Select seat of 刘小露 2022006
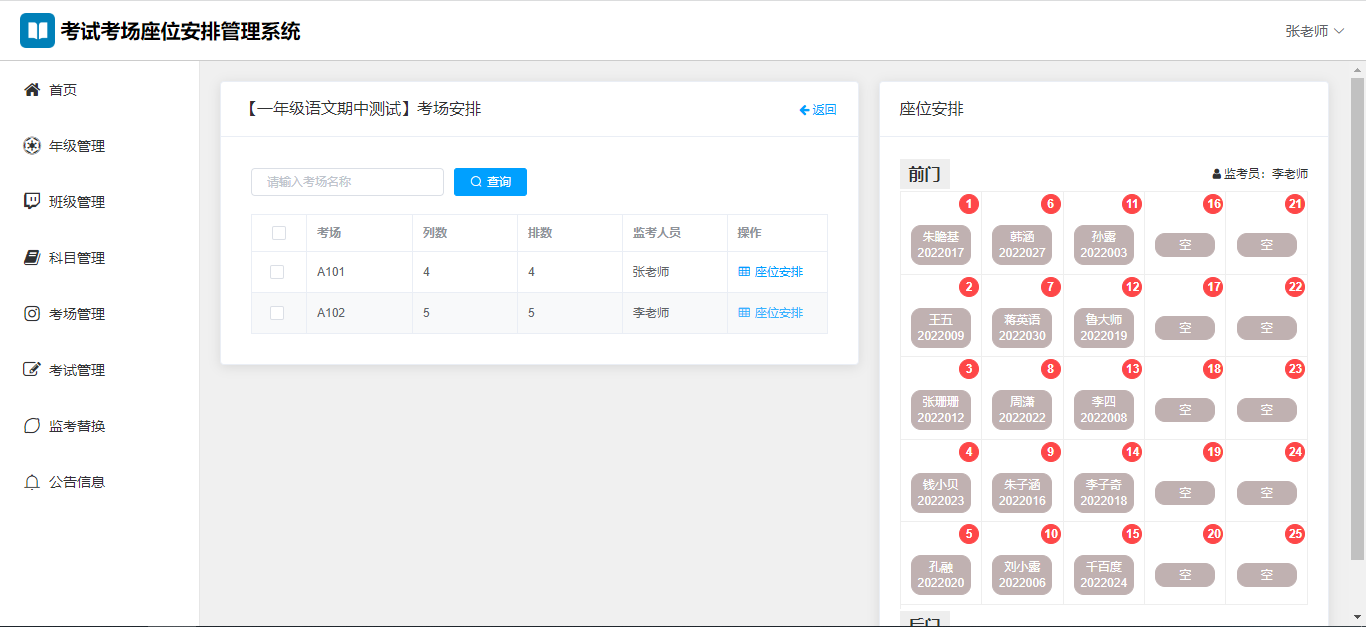 pyautogui.click(x=1022, y=575)
